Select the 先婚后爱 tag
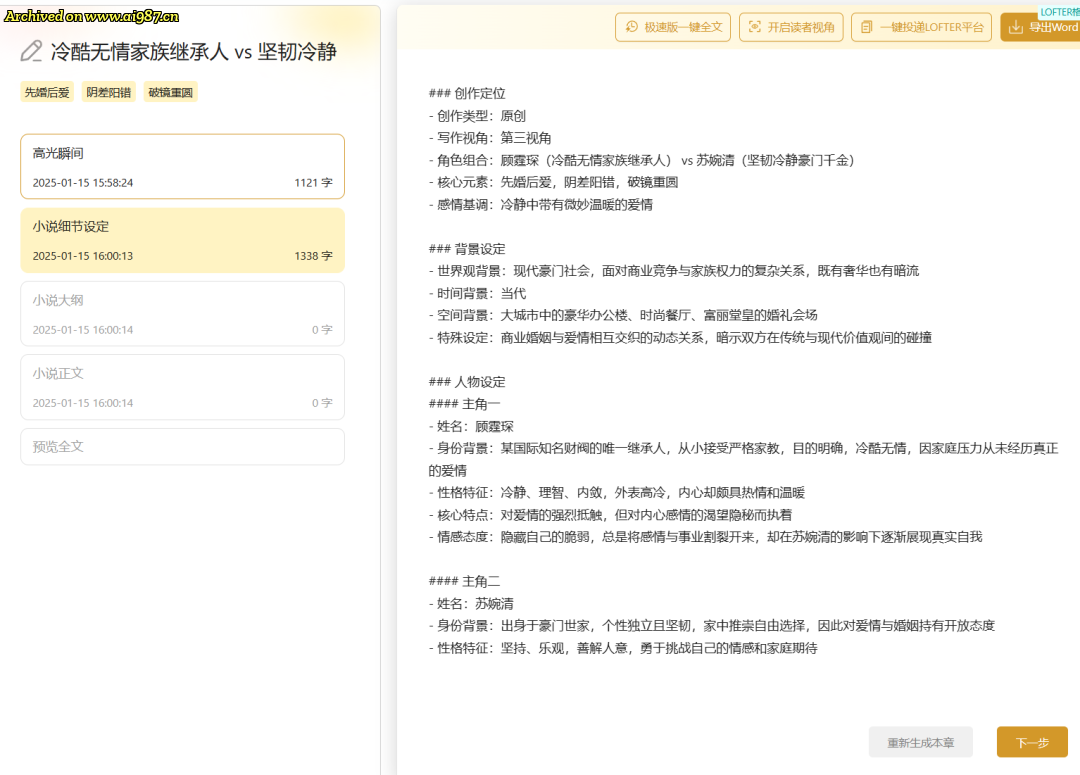The width and height of the screenshot is (1080, 775). (x=48, y=92)
